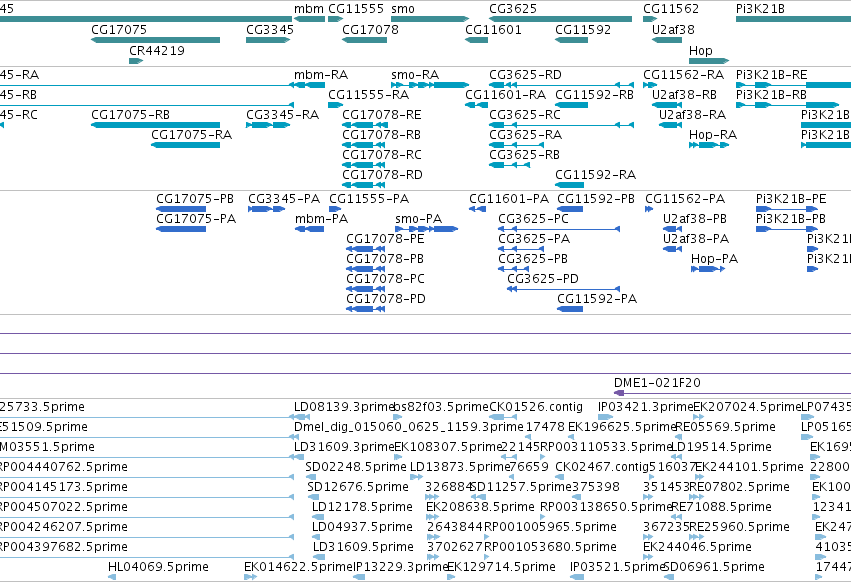Image resolution: width=851 pixels, height=582 pixels.
Task: Click the 'CG11562-RA' transcript label
Action: pos(684,75)
